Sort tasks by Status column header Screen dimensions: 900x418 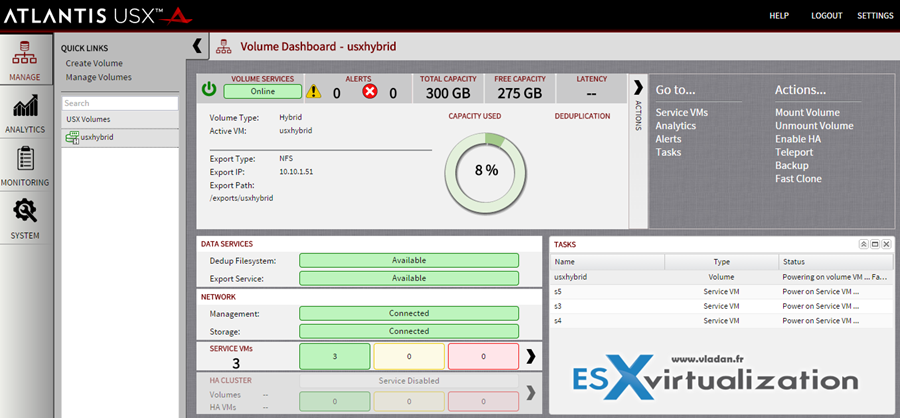click(x=836, y=262)
